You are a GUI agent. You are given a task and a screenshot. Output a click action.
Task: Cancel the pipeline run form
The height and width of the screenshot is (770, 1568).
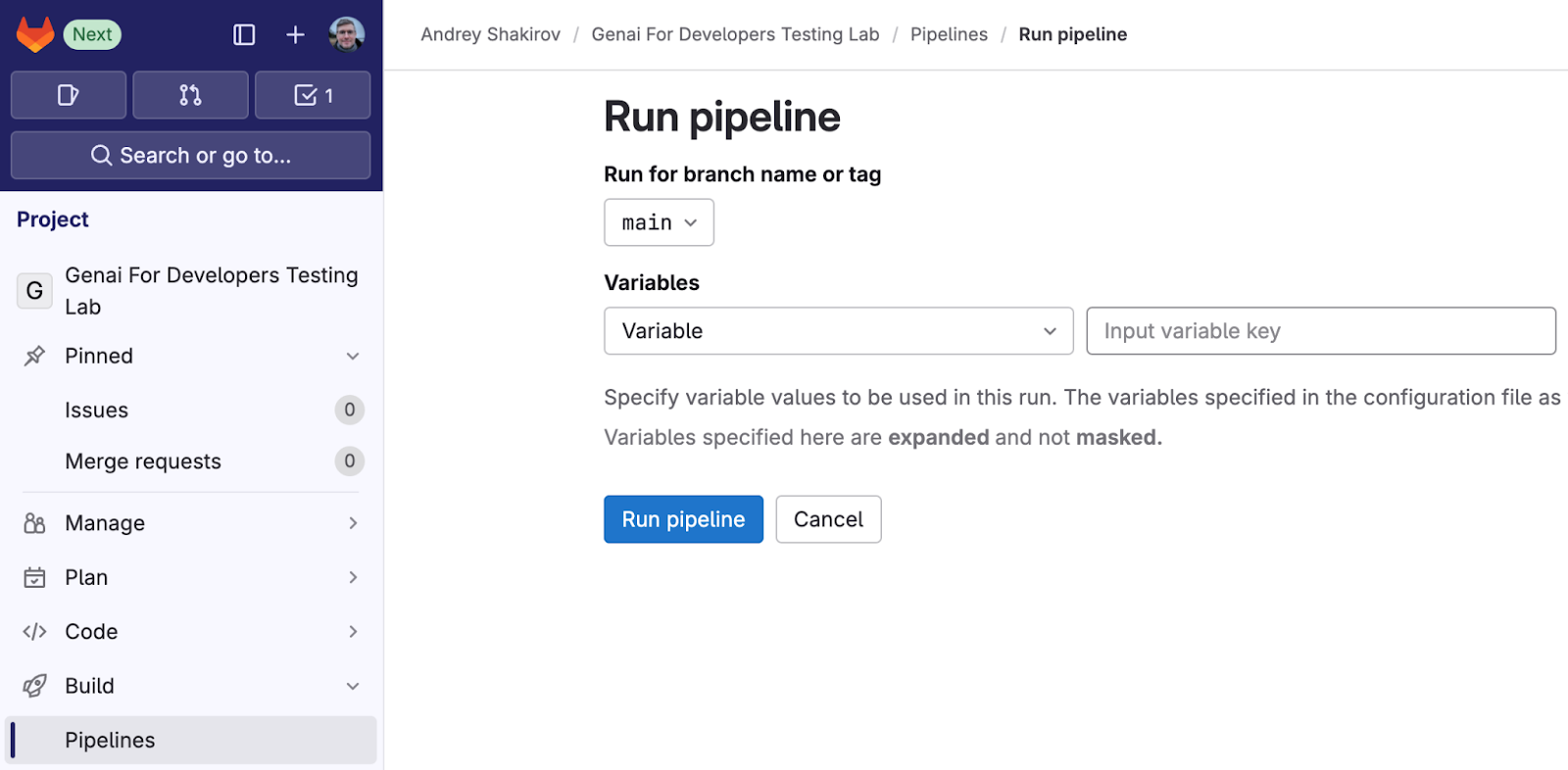click(x=828, y=519)
